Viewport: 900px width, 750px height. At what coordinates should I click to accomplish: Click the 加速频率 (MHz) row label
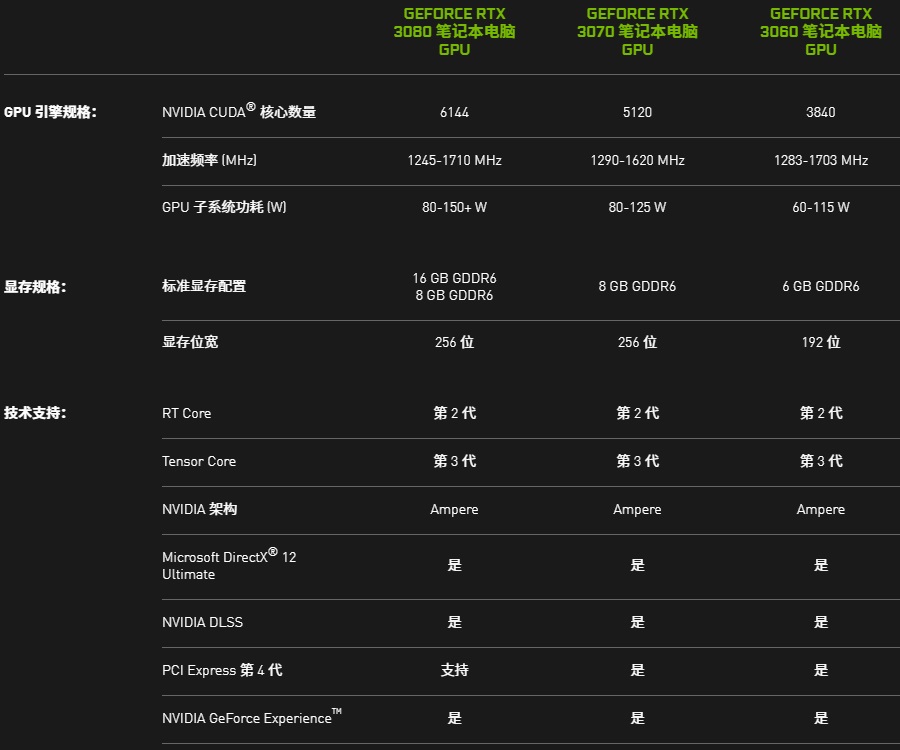click(x=209, y=160)
